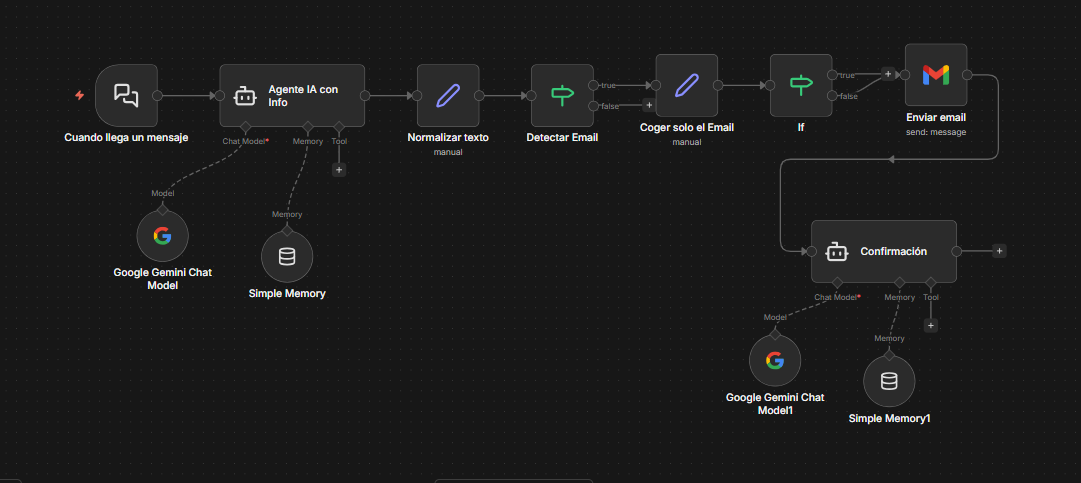Screen dimensions: 1081x483
Task: Select the Agente IA con Info node
Action: tap(292, 96)
